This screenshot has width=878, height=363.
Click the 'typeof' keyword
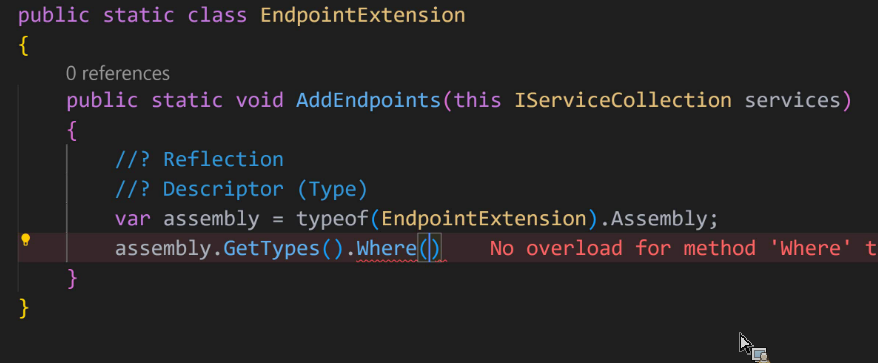[333, 219]
